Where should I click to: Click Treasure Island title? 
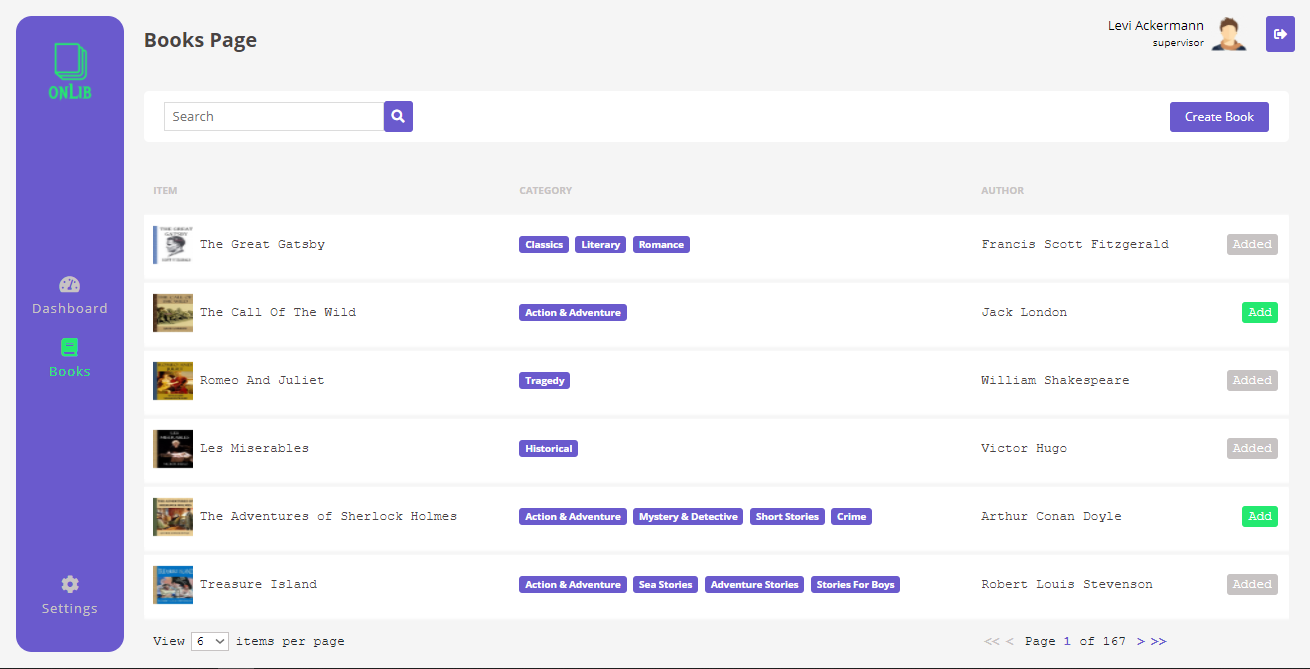[258, 584]
